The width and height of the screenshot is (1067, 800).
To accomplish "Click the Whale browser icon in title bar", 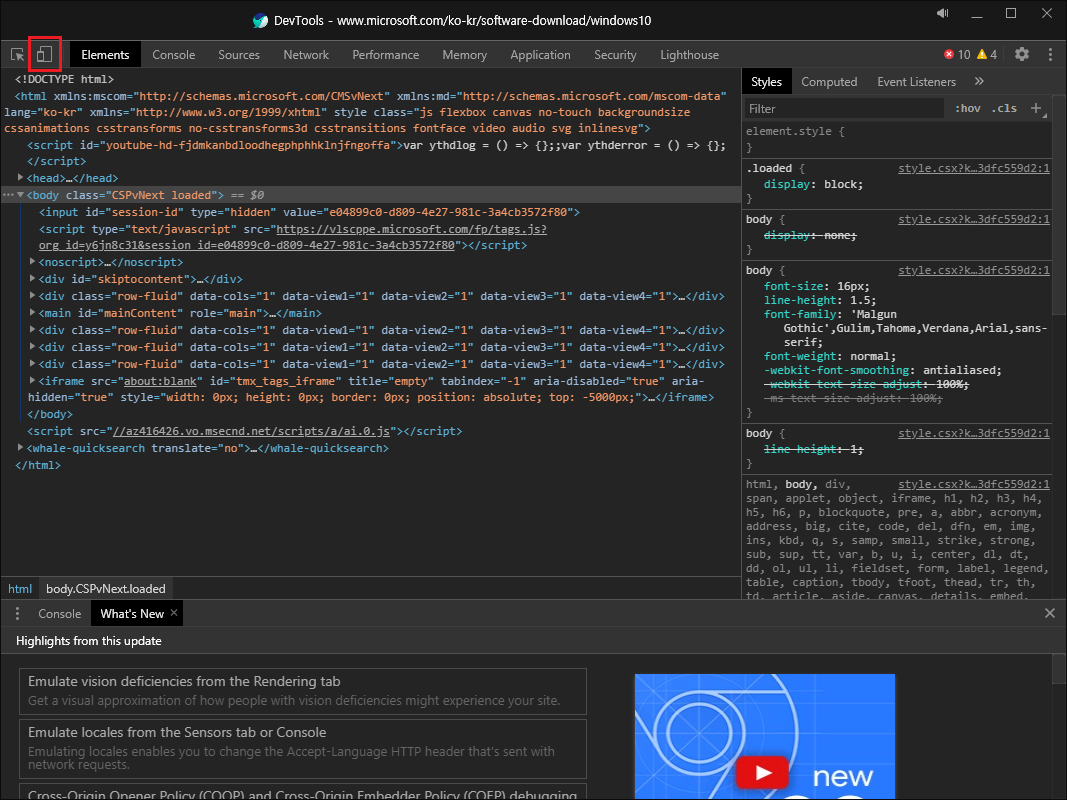I will point(260,20).
